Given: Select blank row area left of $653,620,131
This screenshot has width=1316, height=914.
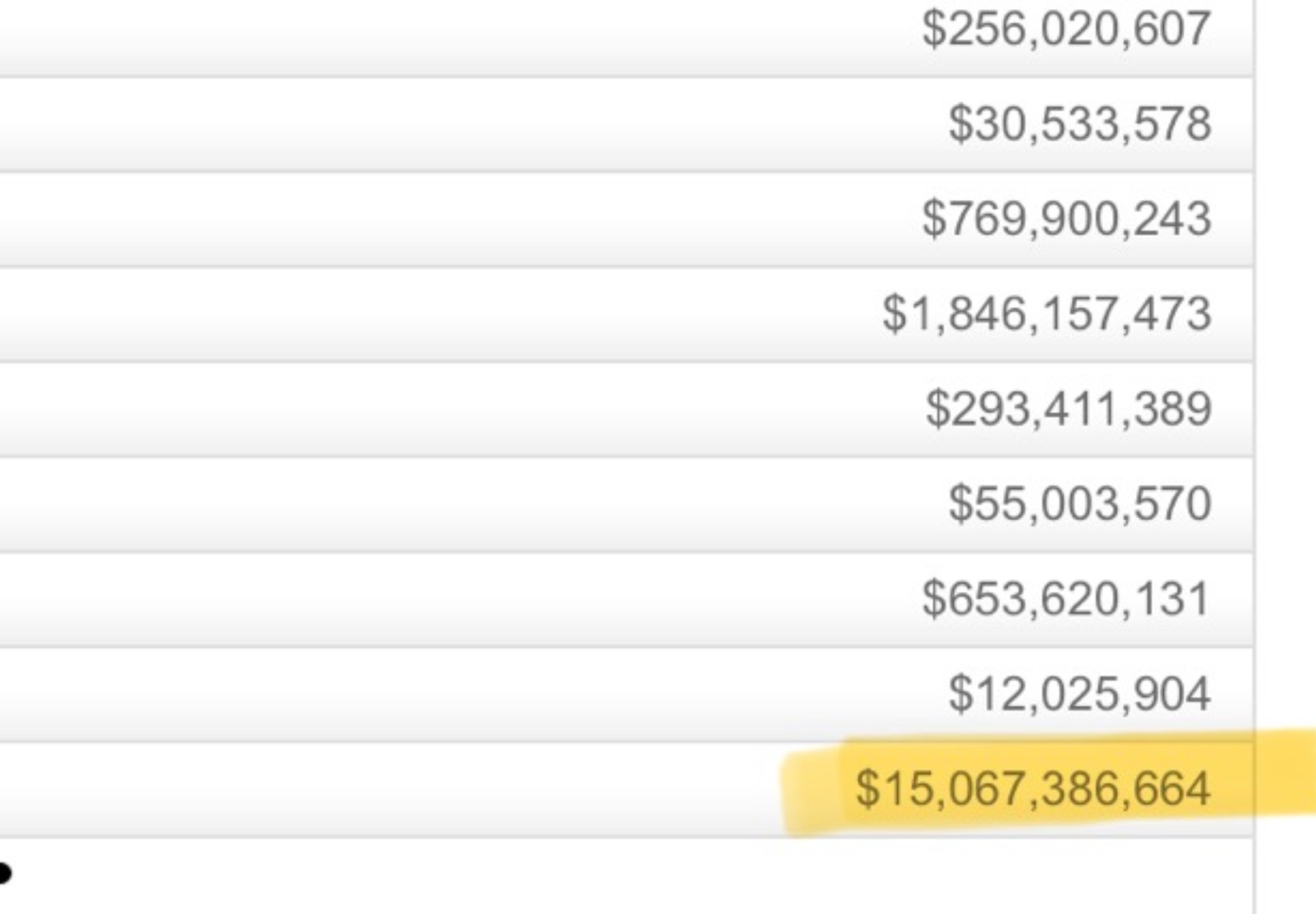Looking at the screenshot, I should pos(461,599).
